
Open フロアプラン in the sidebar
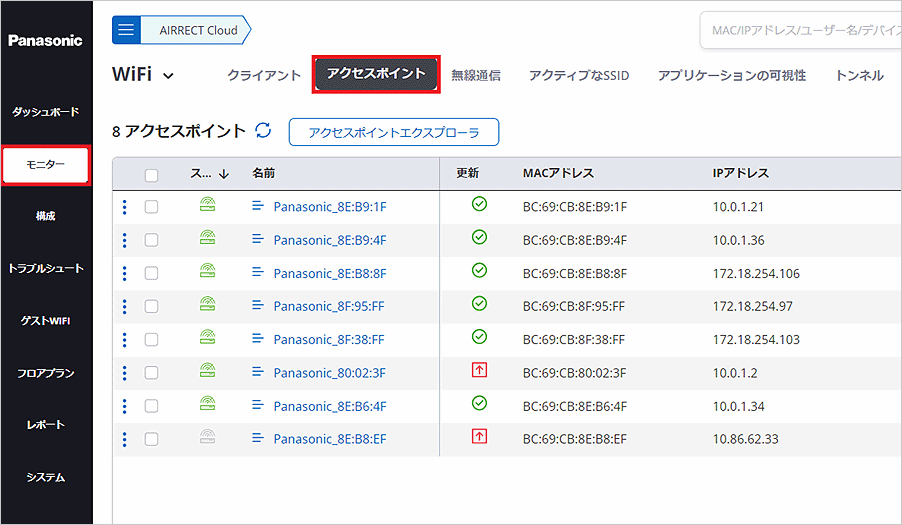(45, 373)
